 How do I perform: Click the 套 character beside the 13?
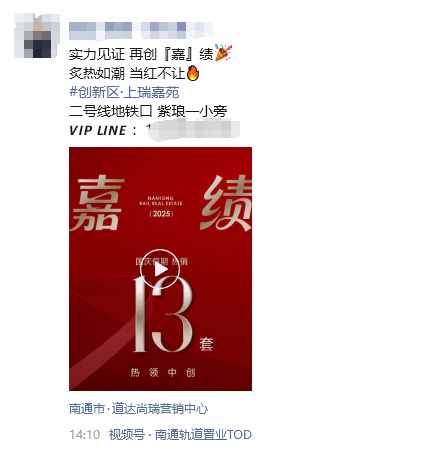coord(206,344)
